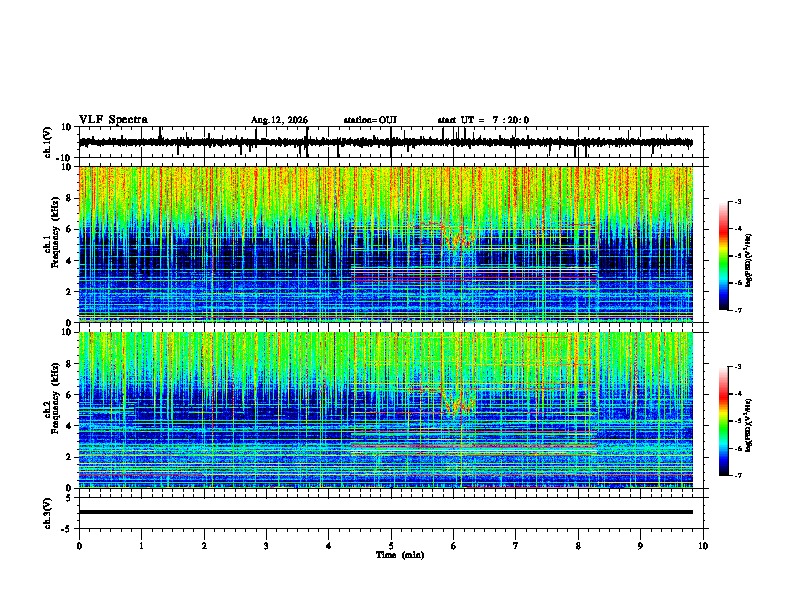The width and height of the screenshot is (792, 612).
Task: Click the time-axis tick label "9"
Action: (640, 546)
